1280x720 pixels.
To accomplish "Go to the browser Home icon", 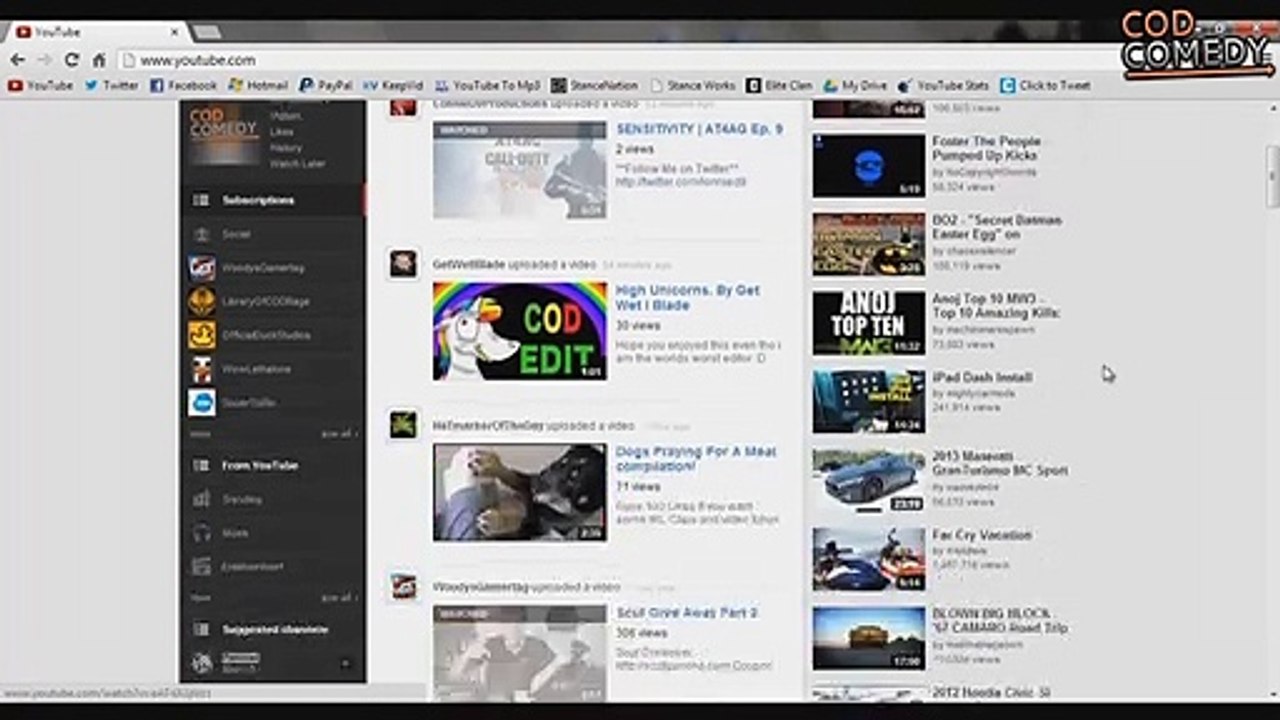I will (x=99, y=60).
